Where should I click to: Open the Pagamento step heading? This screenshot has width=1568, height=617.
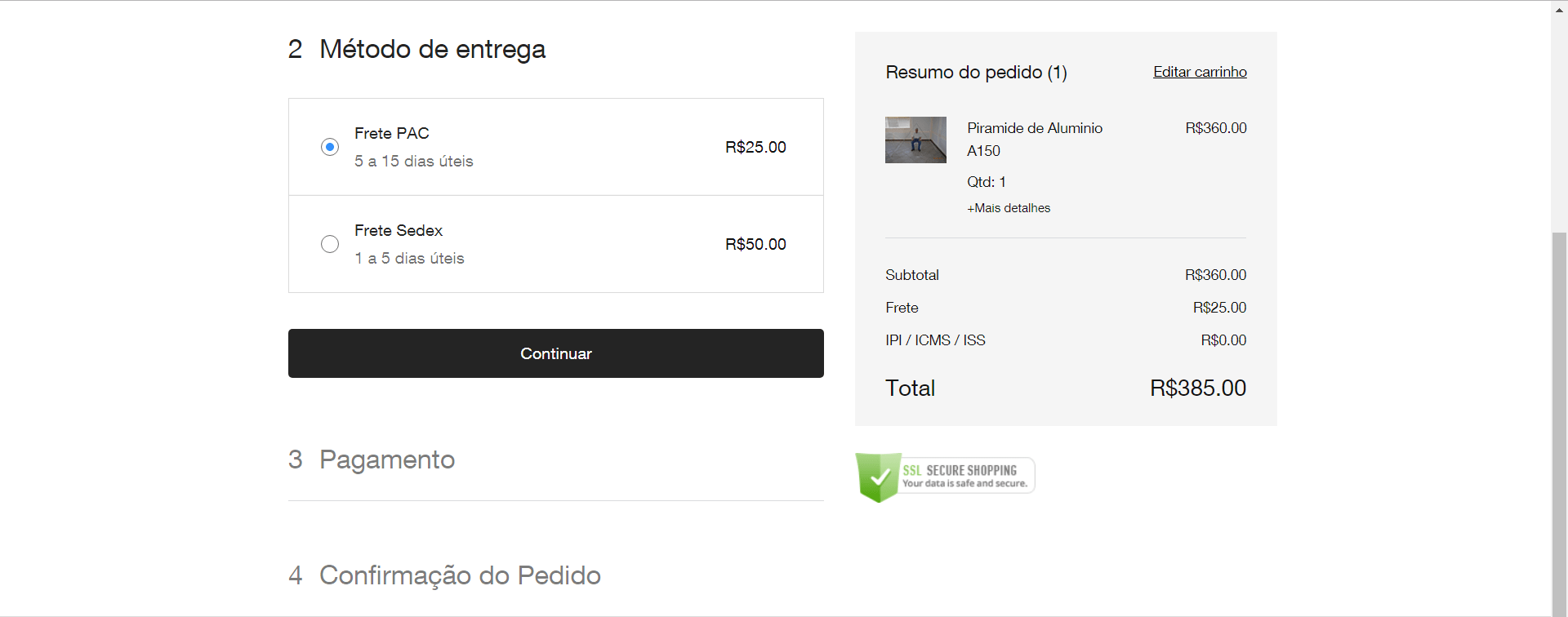[386, 459]
